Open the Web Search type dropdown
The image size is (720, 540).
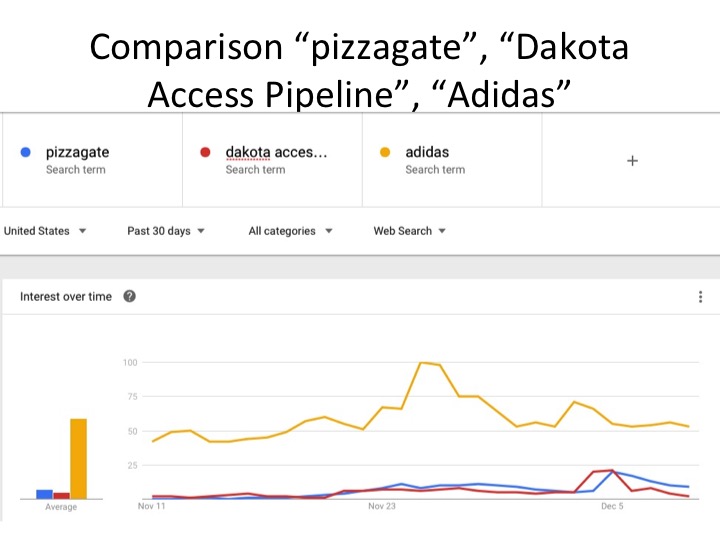coord(410,231)
